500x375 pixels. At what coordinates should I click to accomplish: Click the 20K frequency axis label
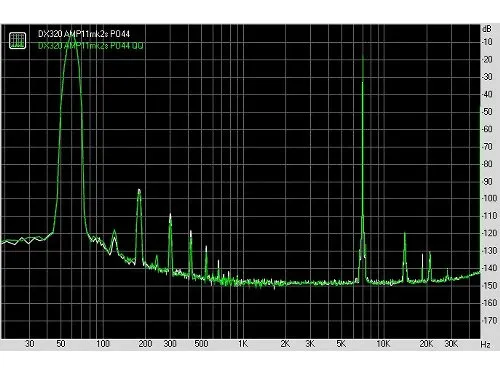tap(426, 344)
